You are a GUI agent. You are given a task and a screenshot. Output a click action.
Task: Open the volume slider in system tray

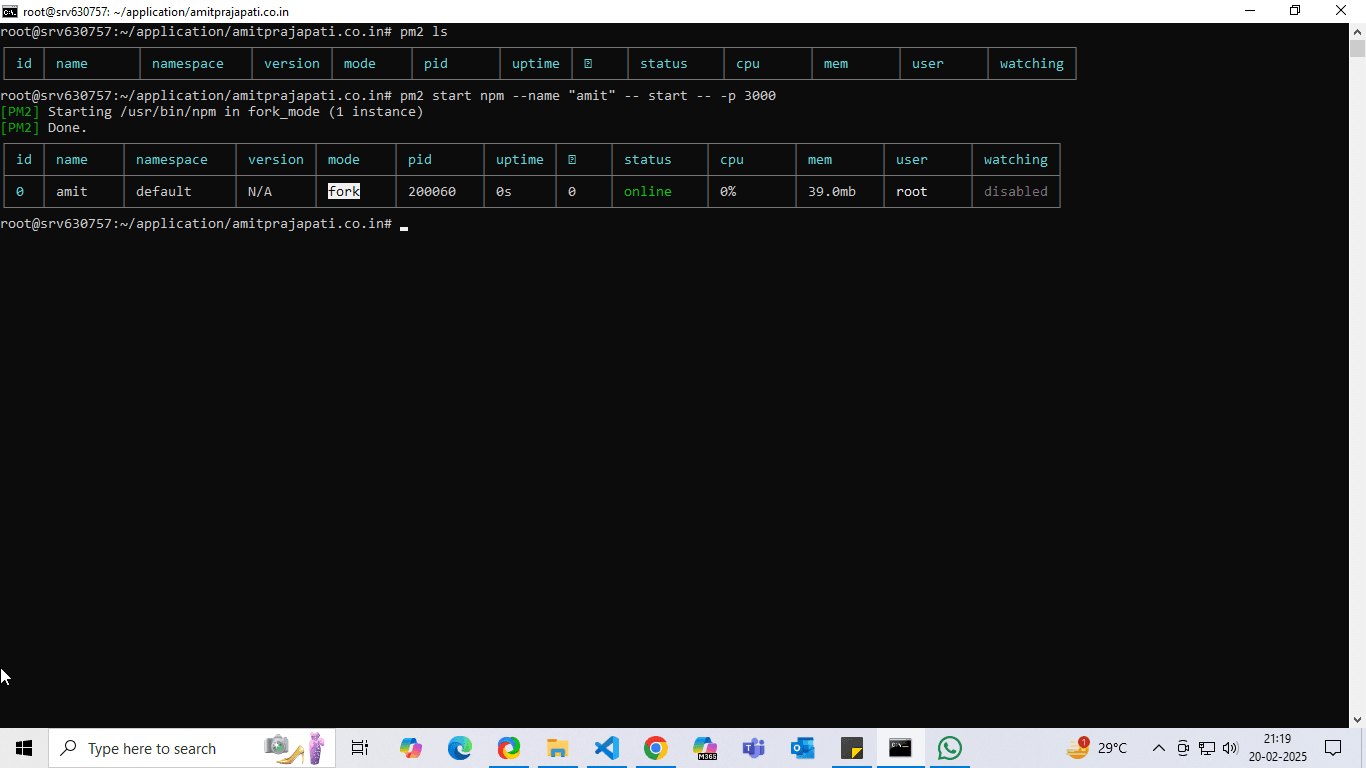pos(1230,748)
